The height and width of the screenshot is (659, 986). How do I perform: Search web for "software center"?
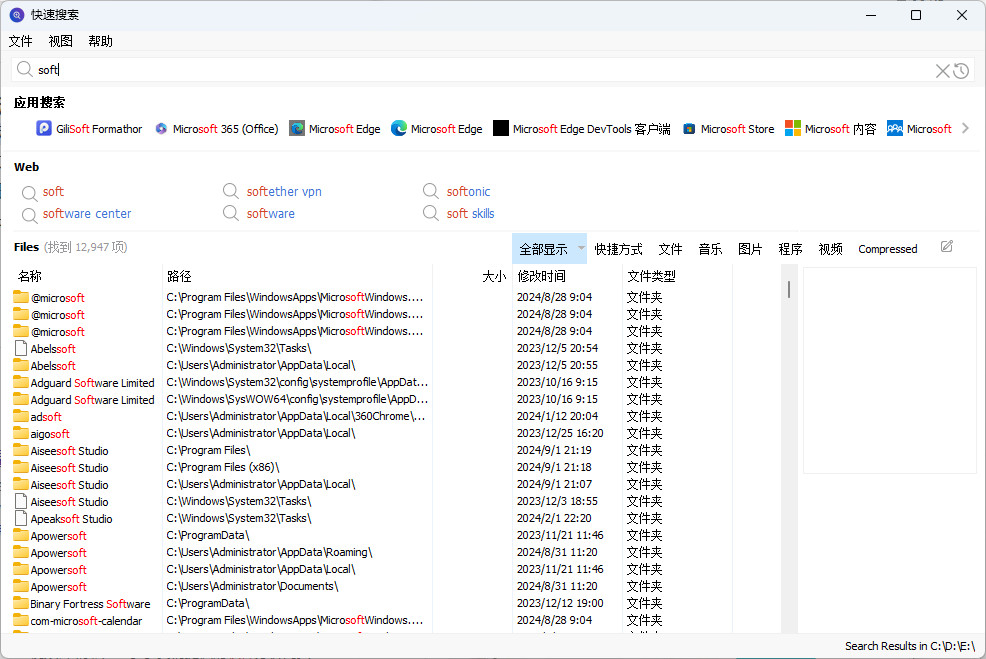pos(87,214)
